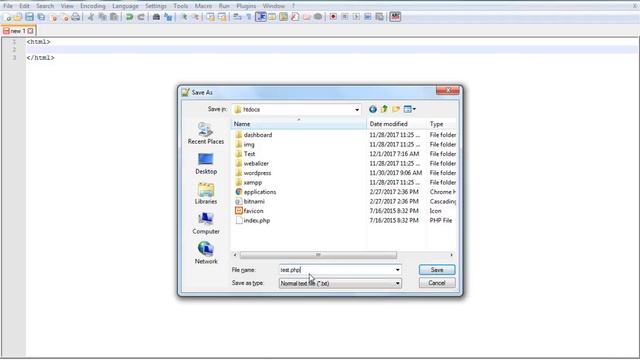
Task: Select the new 1 document tab
Action: point(18,31)
